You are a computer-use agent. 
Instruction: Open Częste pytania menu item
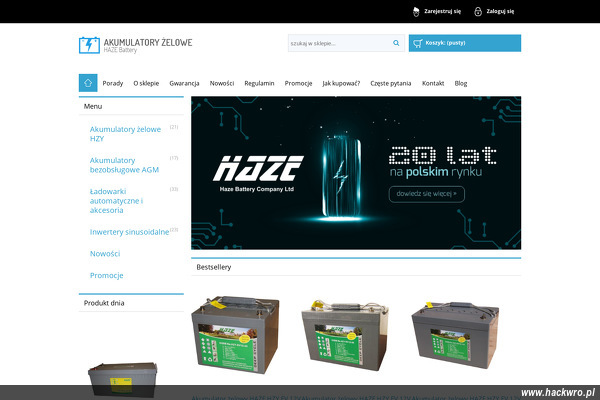click(x=391, y=83)
